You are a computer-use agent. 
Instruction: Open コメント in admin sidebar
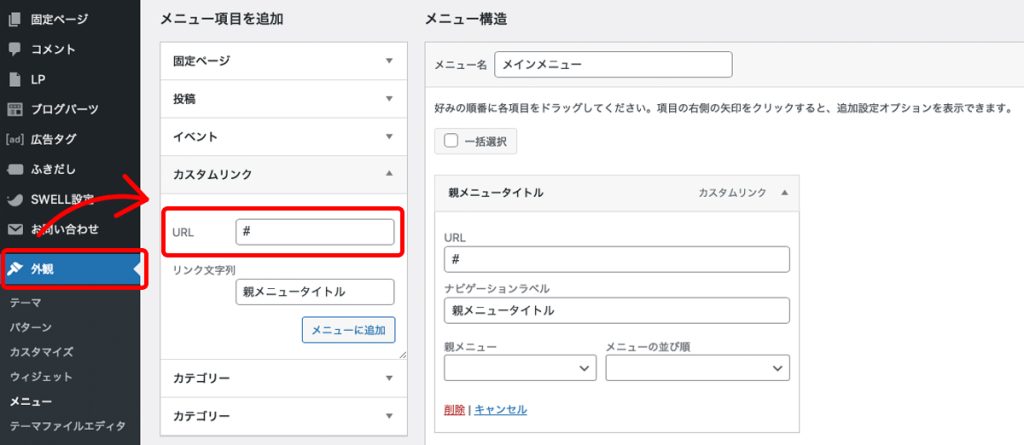click(53, 49)
